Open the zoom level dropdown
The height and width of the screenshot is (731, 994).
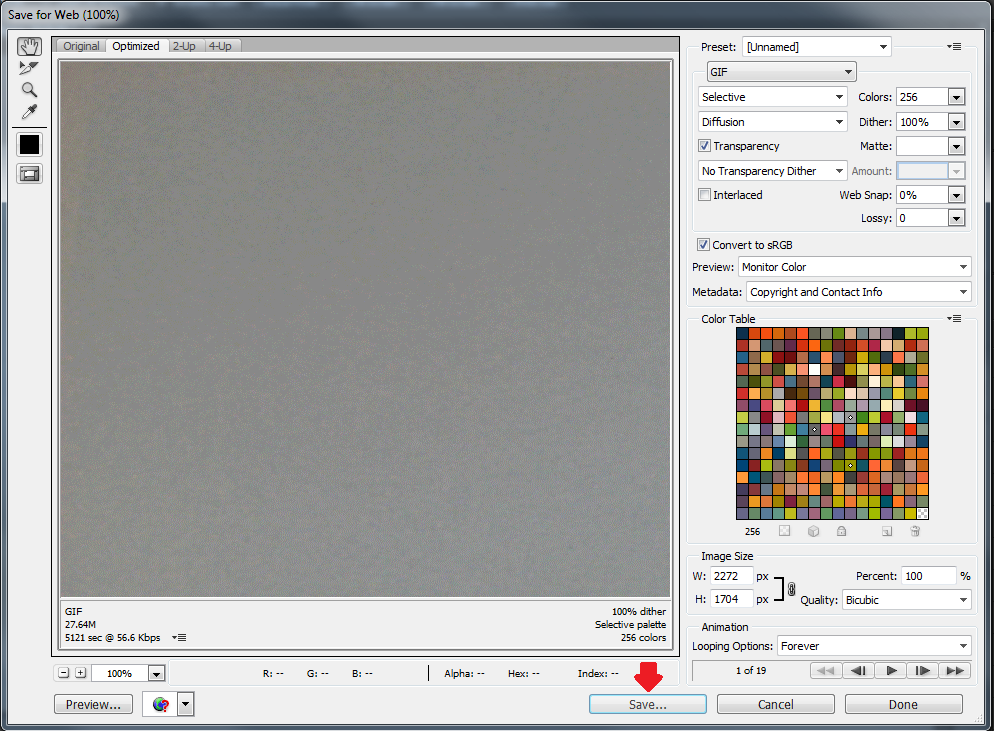156,673
